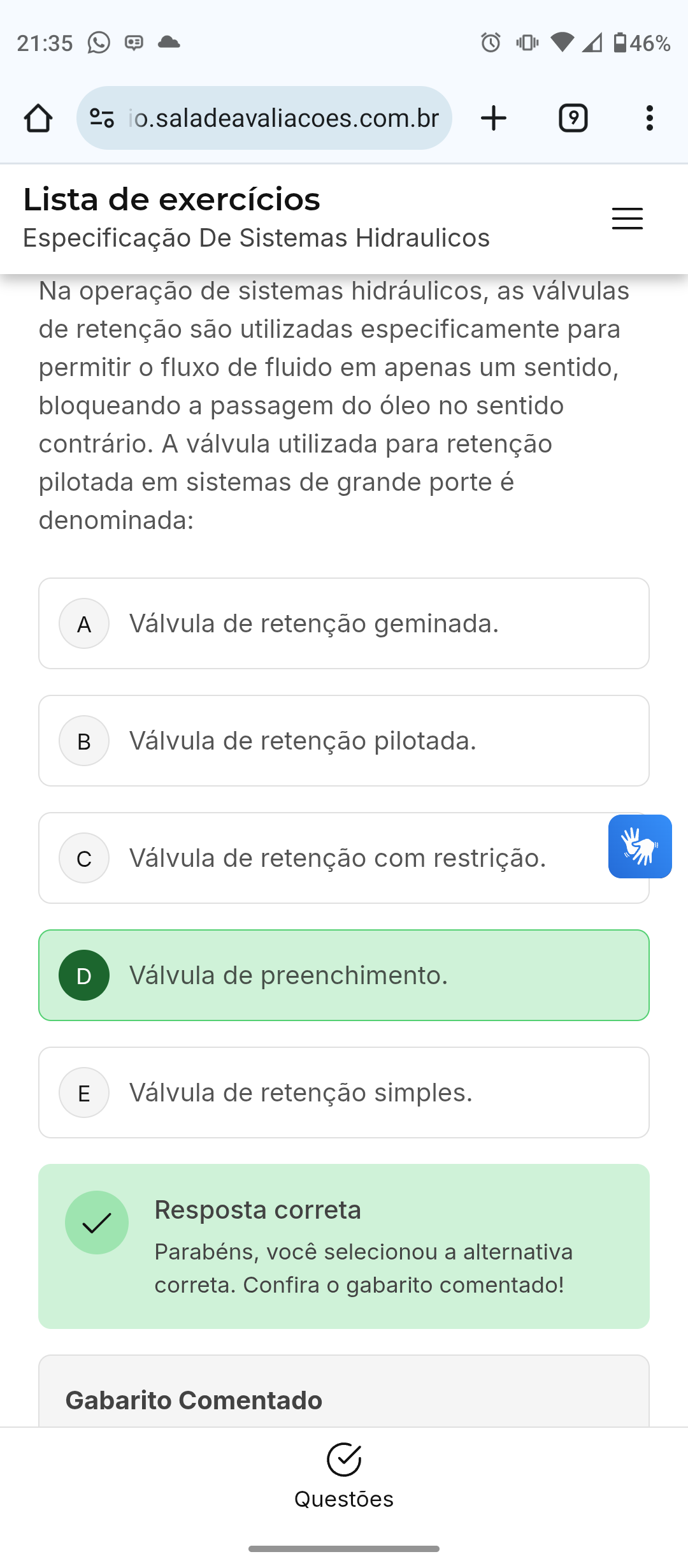Open the browser three-dot menu
This screenshot has height=1568, width=688.
click(x=649, y=118)
